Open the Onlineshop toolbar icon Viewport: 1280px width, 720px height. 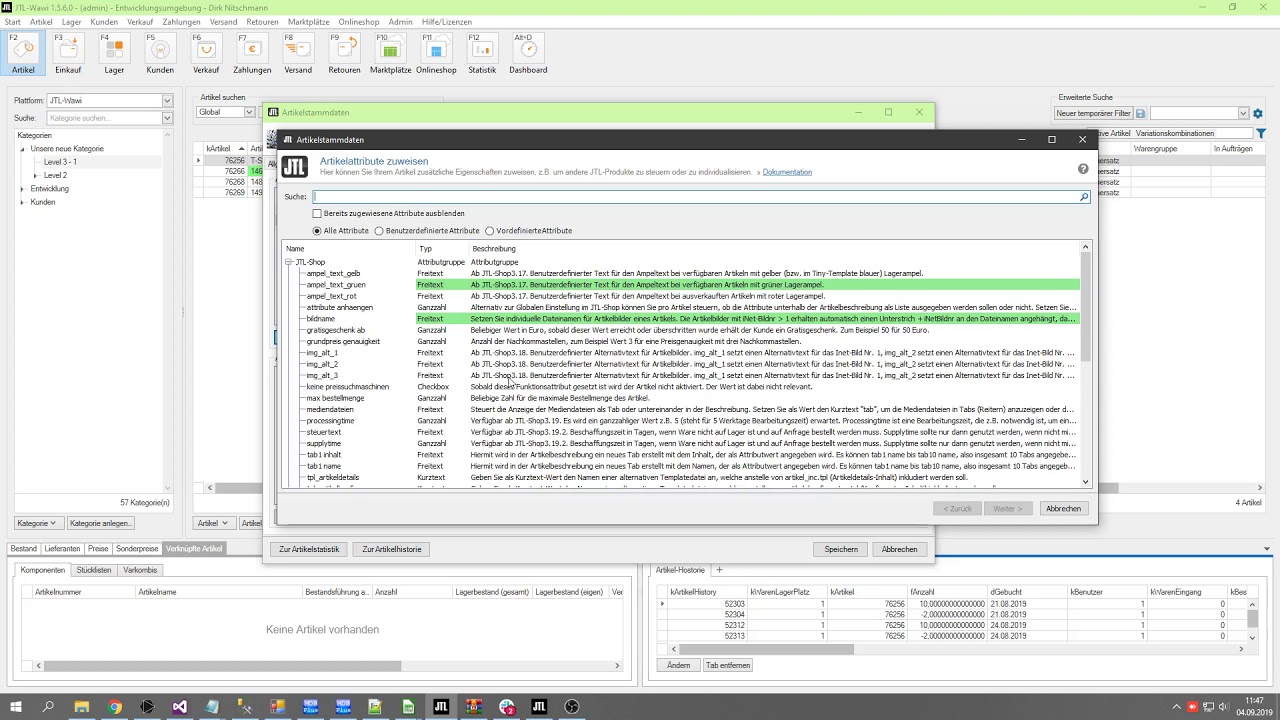point(436,54)
